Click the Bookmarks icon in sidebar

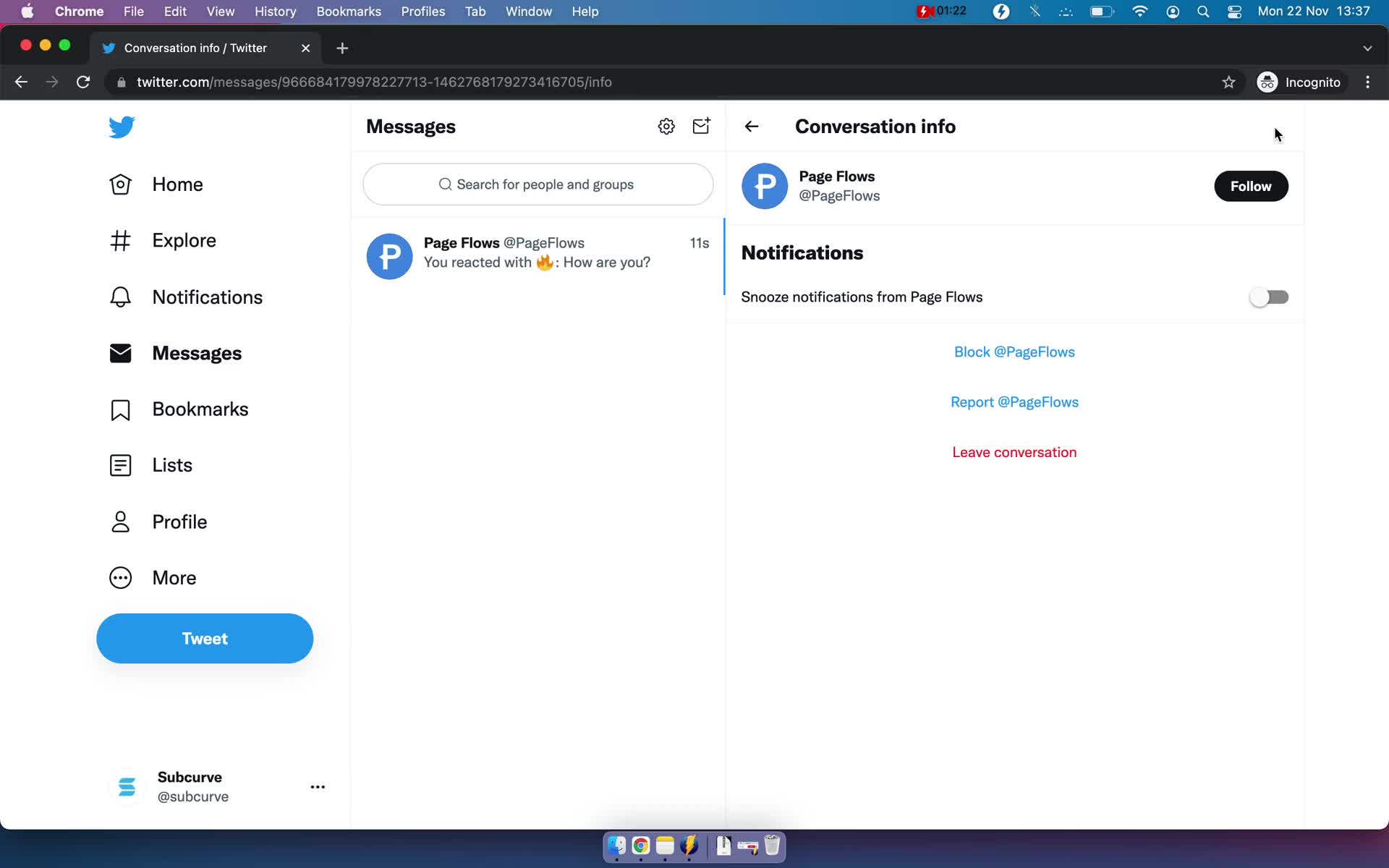click(x=120, y=409)
